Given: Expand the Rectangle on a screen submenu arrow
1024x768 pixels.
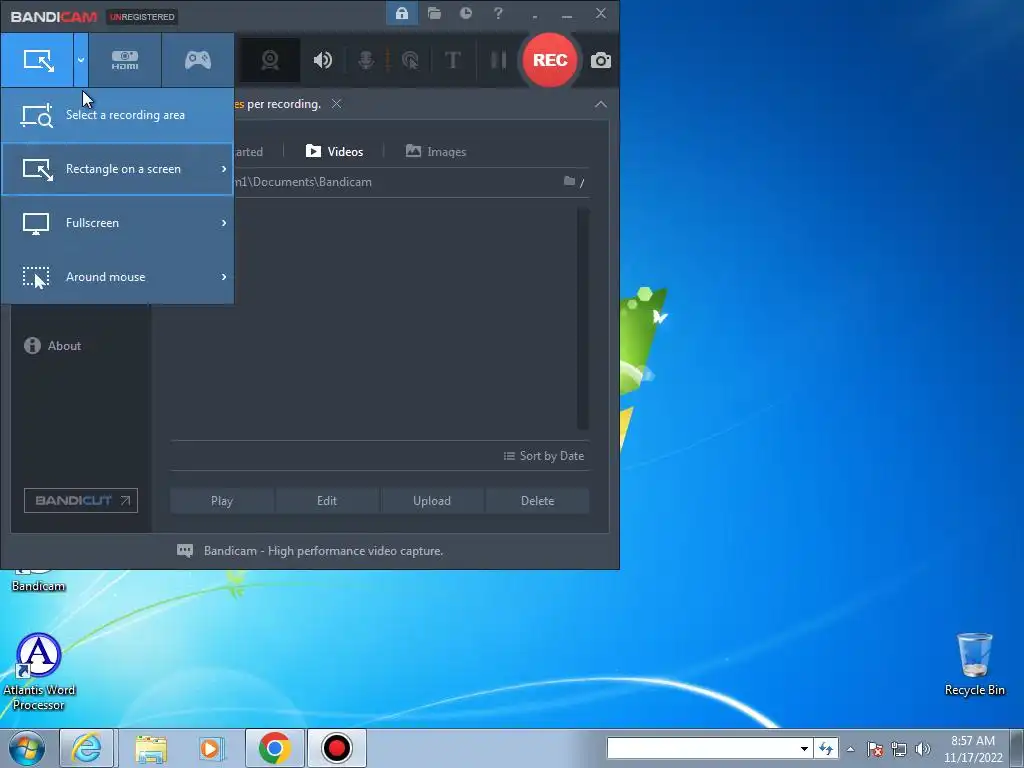Looking at the screenshot, I should [x=224, y=169].
